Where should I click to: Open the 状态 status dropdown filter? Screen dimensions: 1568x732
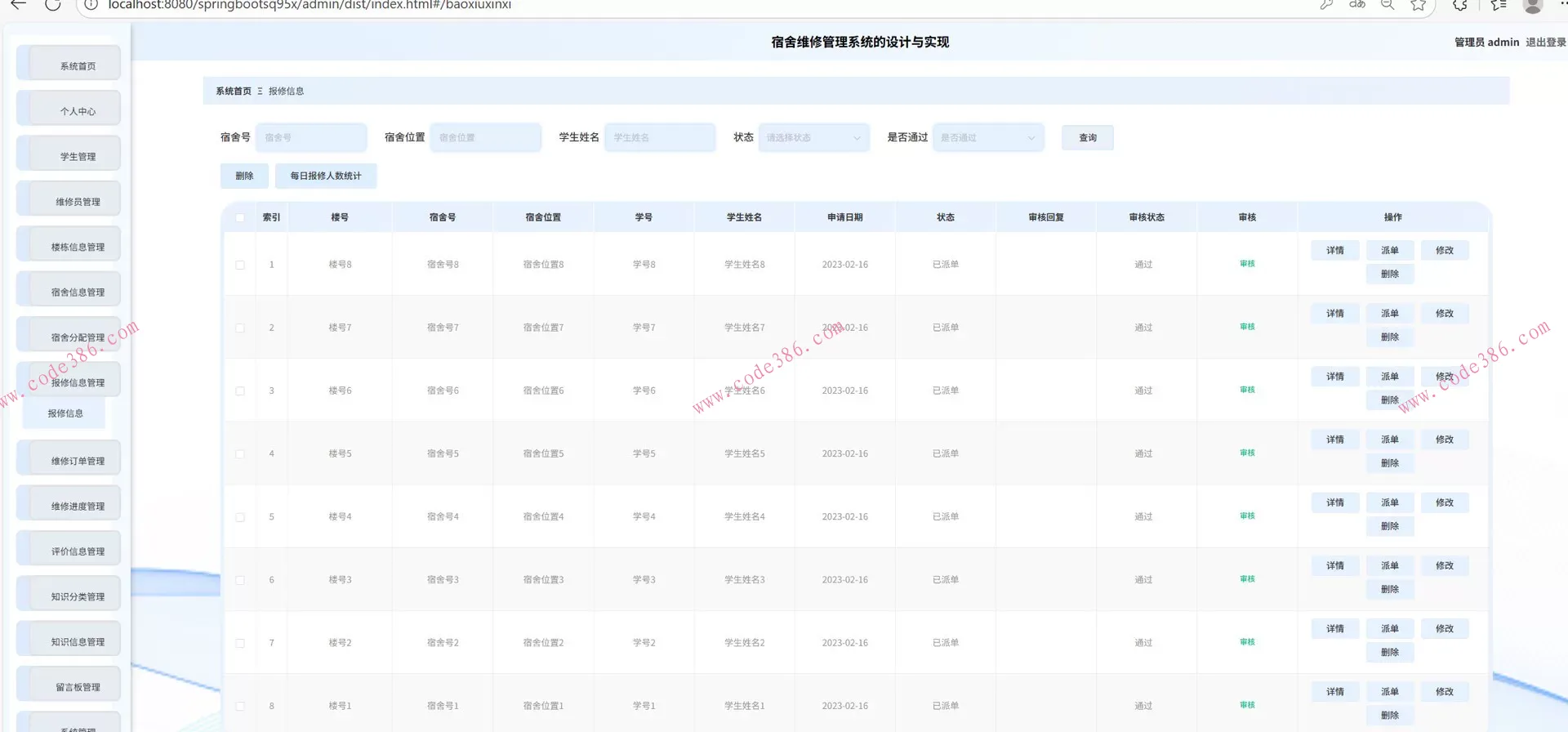[x=813, y=138]
